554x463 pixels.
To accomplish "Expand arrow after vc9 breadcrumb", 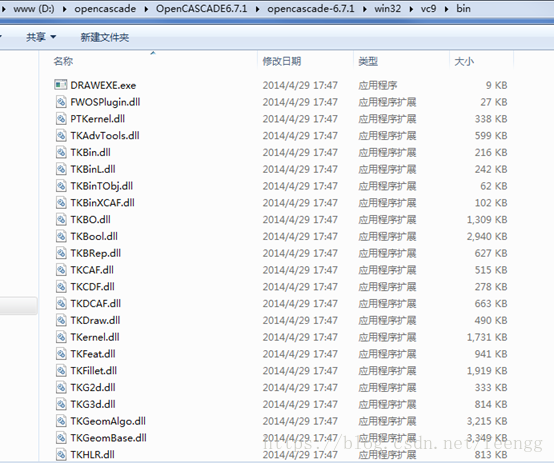I will click(446, 9).
